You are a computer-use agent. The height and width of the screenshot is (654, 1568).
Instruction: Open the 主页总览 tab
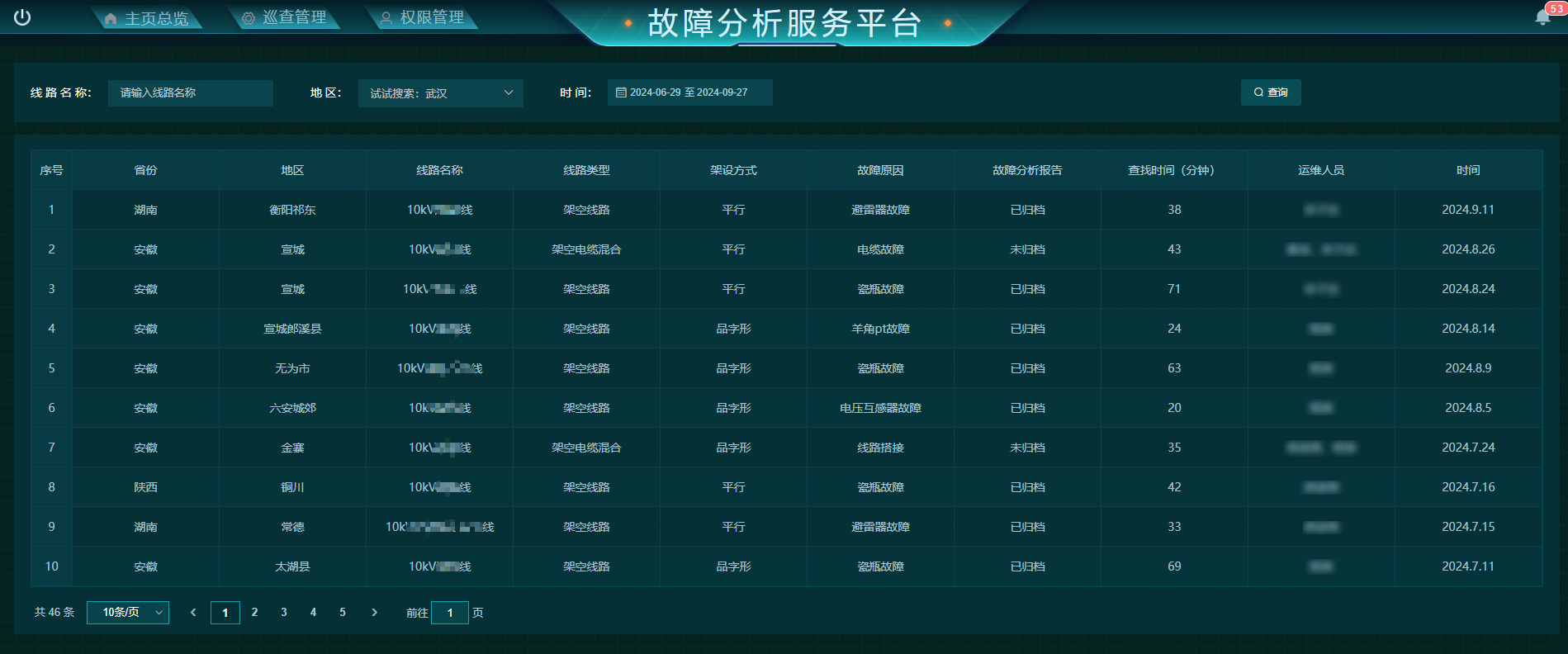click(147, 18)
